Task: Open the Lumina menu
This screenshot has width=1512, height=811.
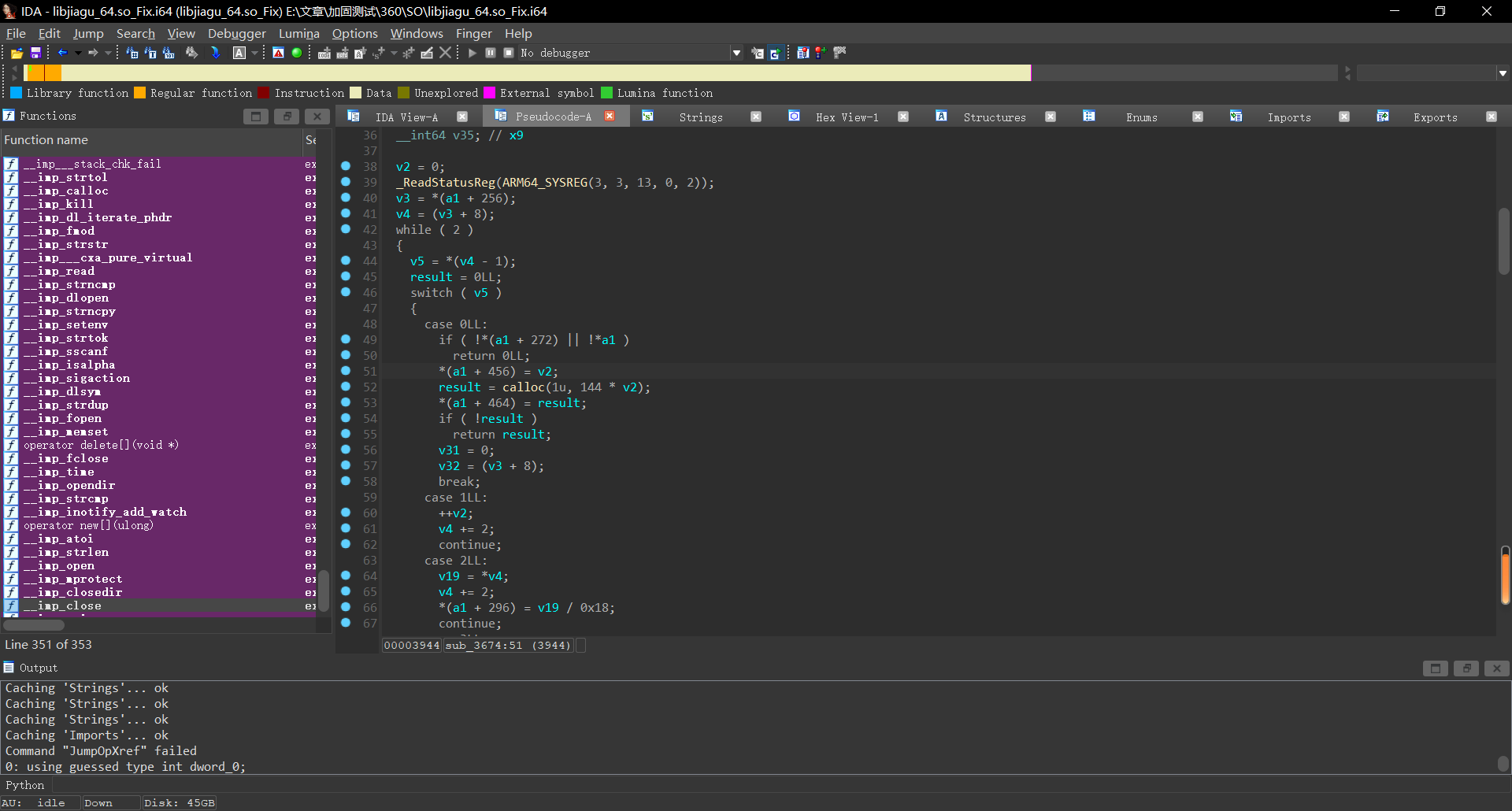Action: tap(299, 33)
